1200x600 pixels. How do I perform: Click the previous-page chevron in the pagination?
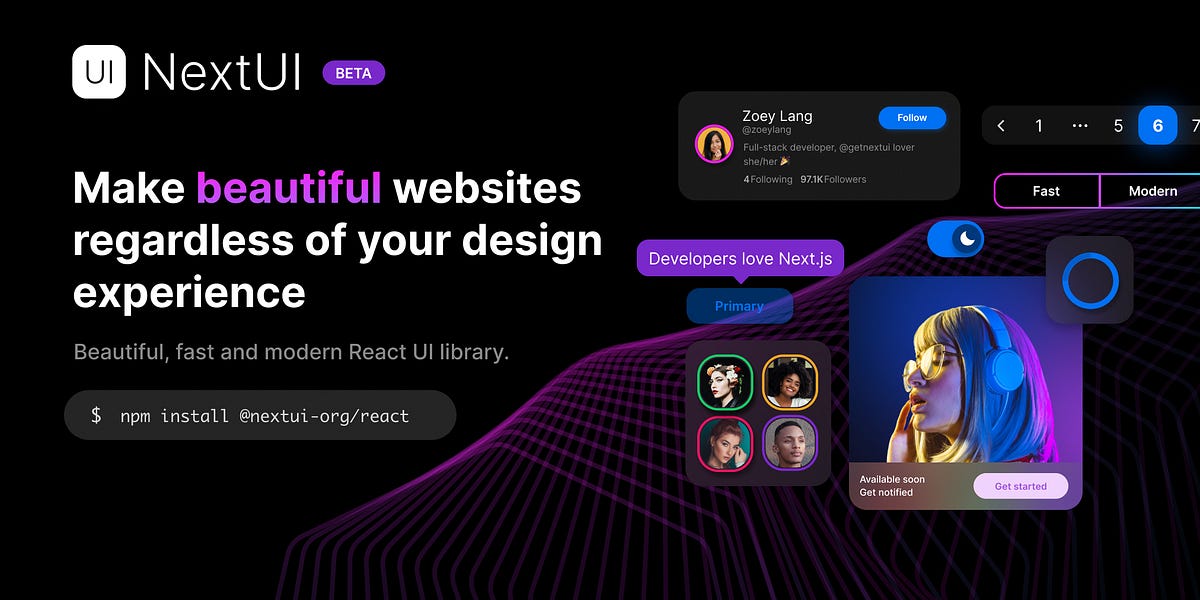(x=1001, y=125)
